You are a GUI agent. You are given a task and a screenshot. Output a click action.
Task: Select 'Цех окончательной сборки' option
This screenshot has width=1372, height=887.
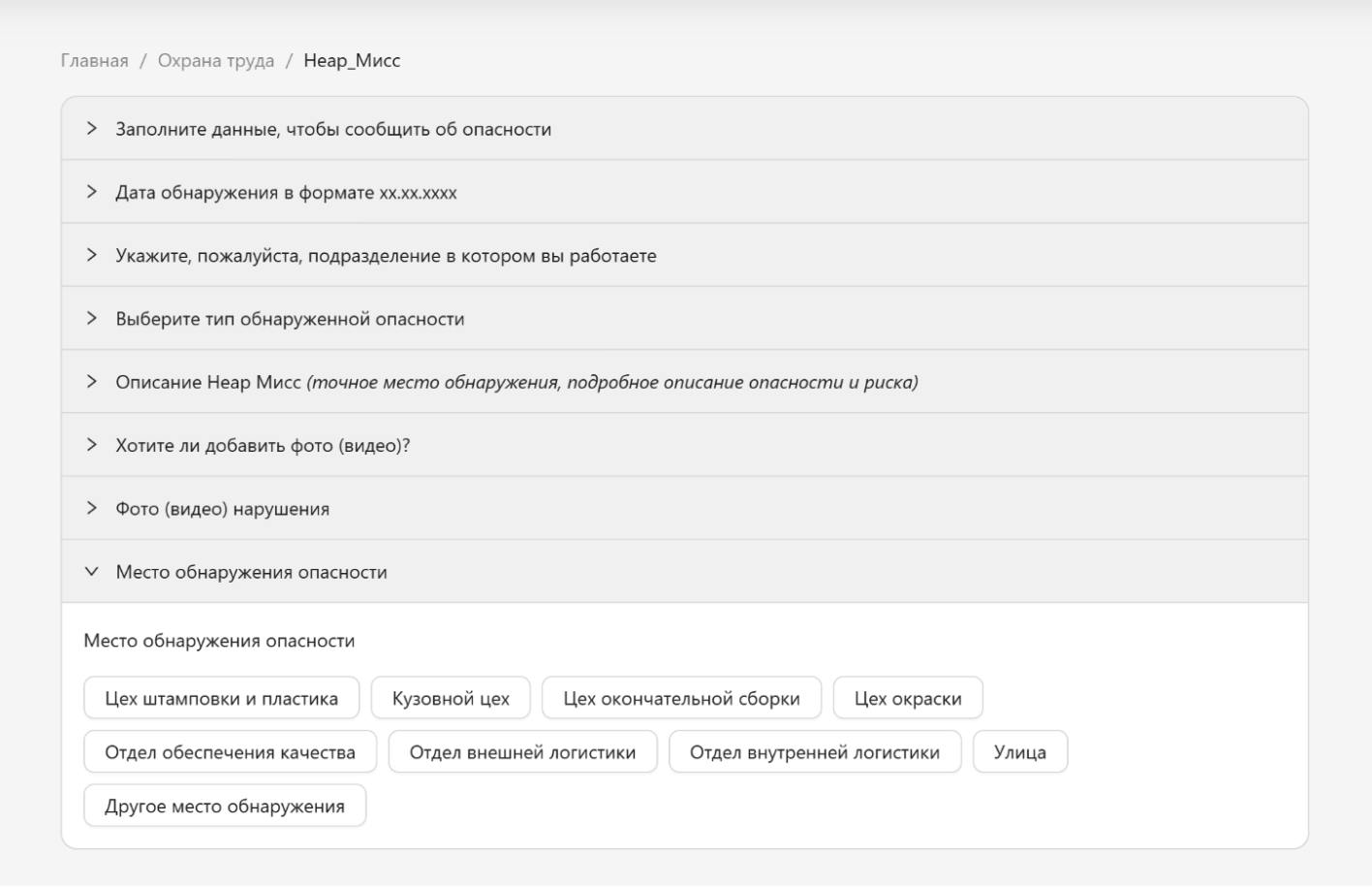click(x=681, y=698)
